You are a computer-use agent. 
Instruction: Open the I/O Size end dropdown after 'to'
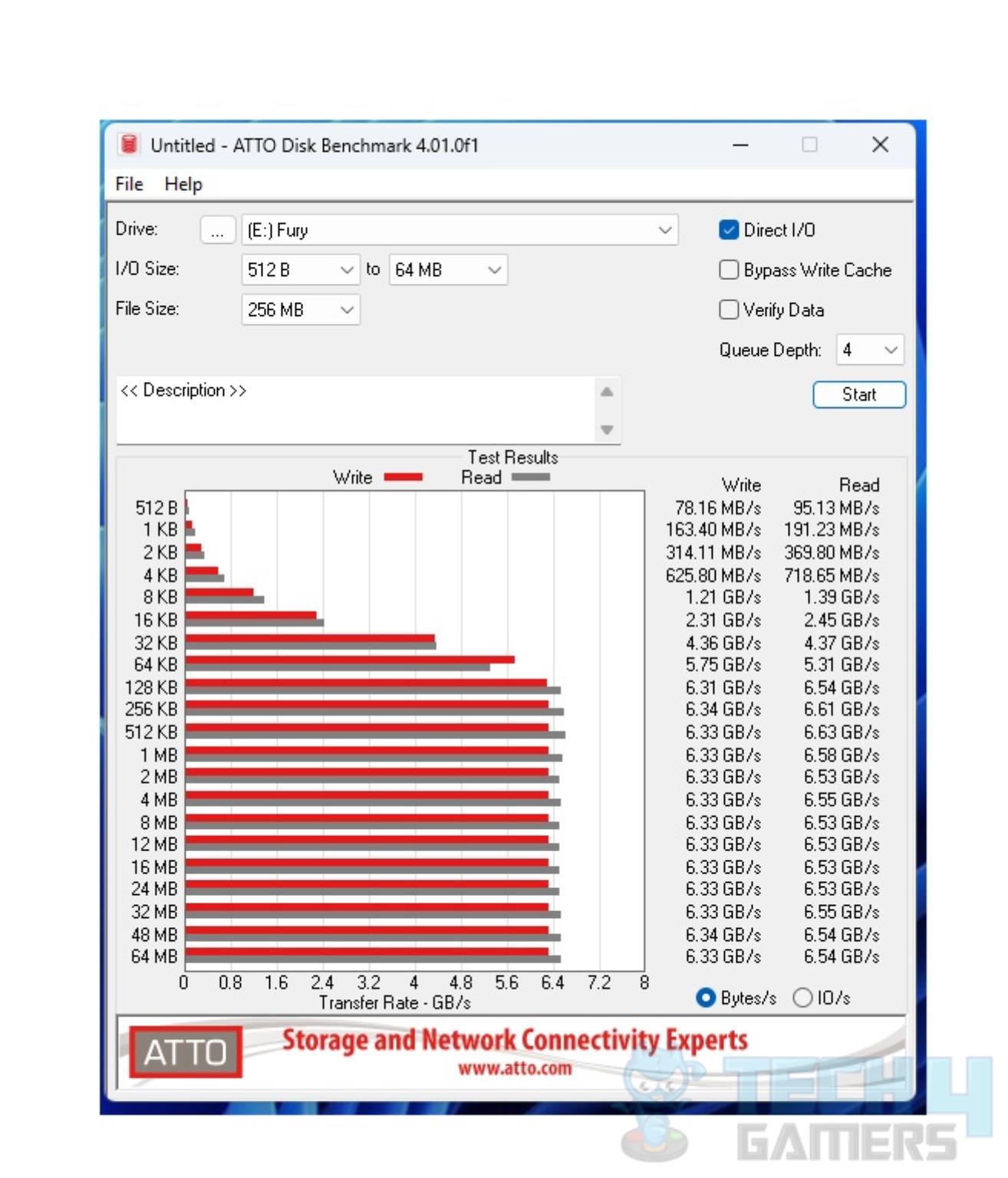tap(448, 270)
